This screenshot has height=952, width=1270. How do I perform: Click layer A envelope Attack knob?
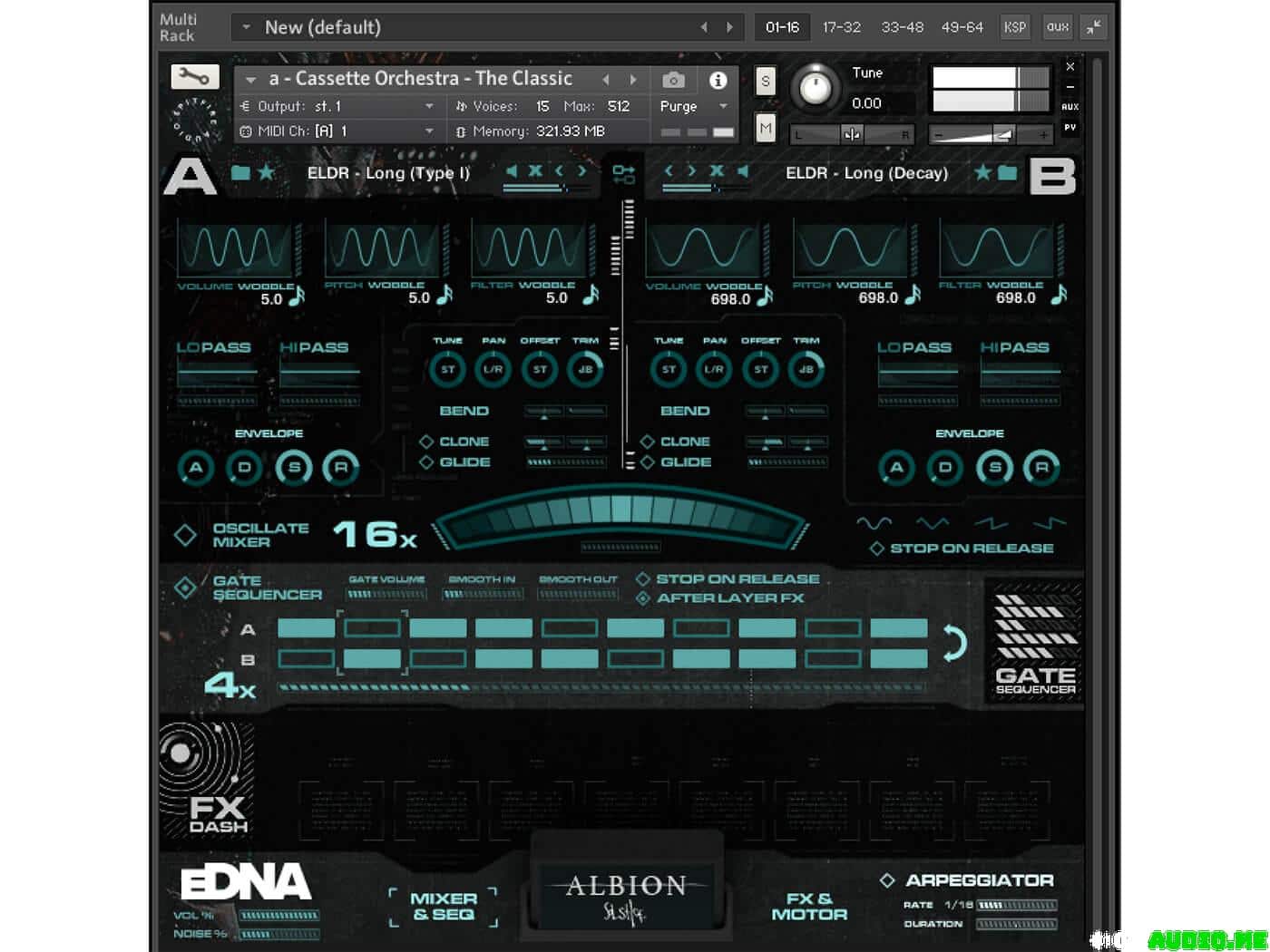click(x=196, y=468)
